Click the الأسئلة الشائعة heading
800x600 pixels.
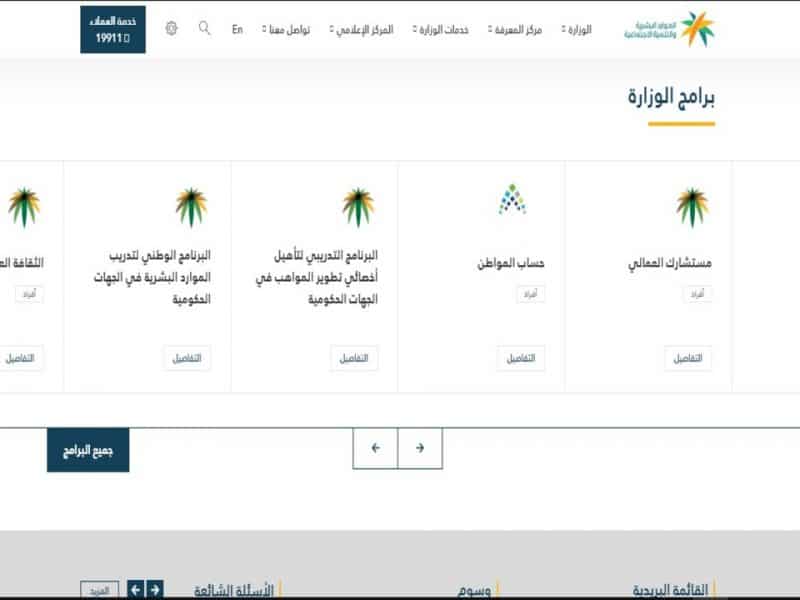pos(234,590)
